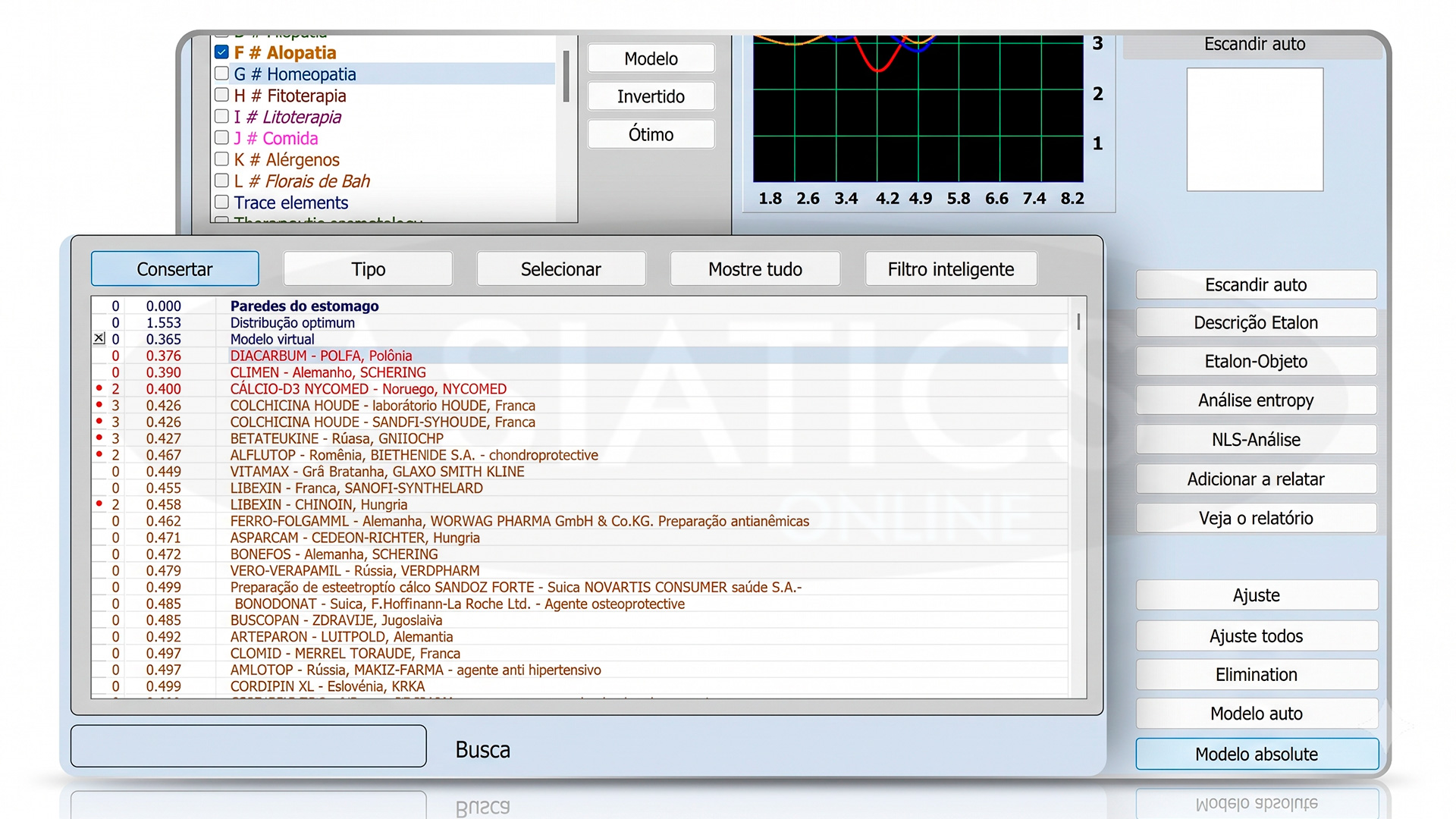Open the Filtro inteligente filter

(951, 269)
